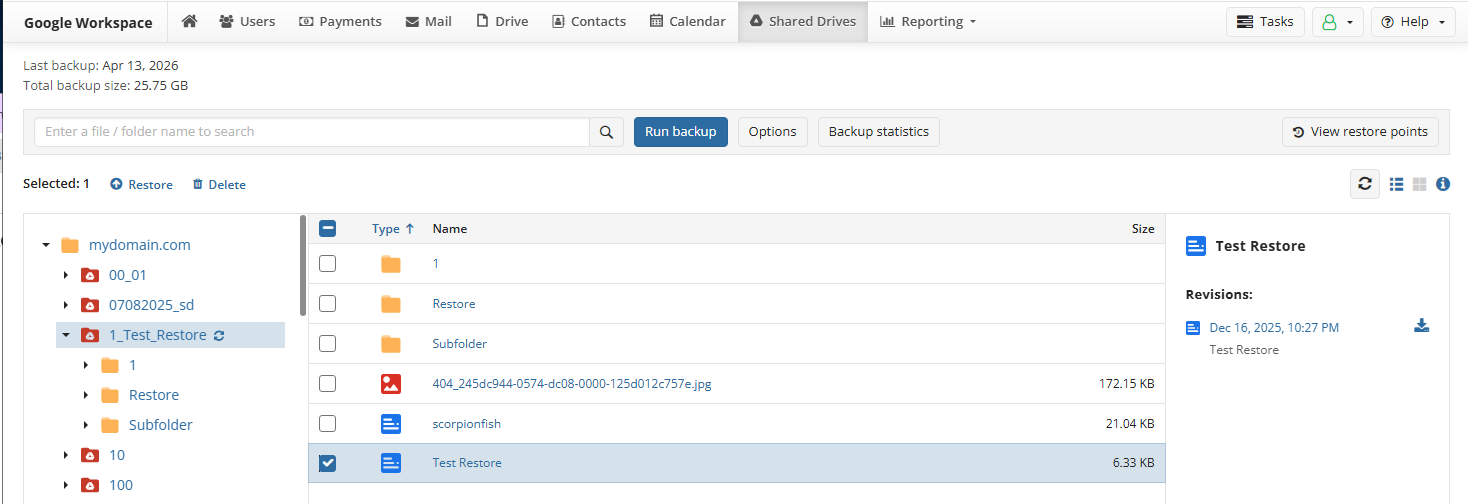Click the magnifier search button
The width and height of the screenshot is (1468, 504).
606,132
